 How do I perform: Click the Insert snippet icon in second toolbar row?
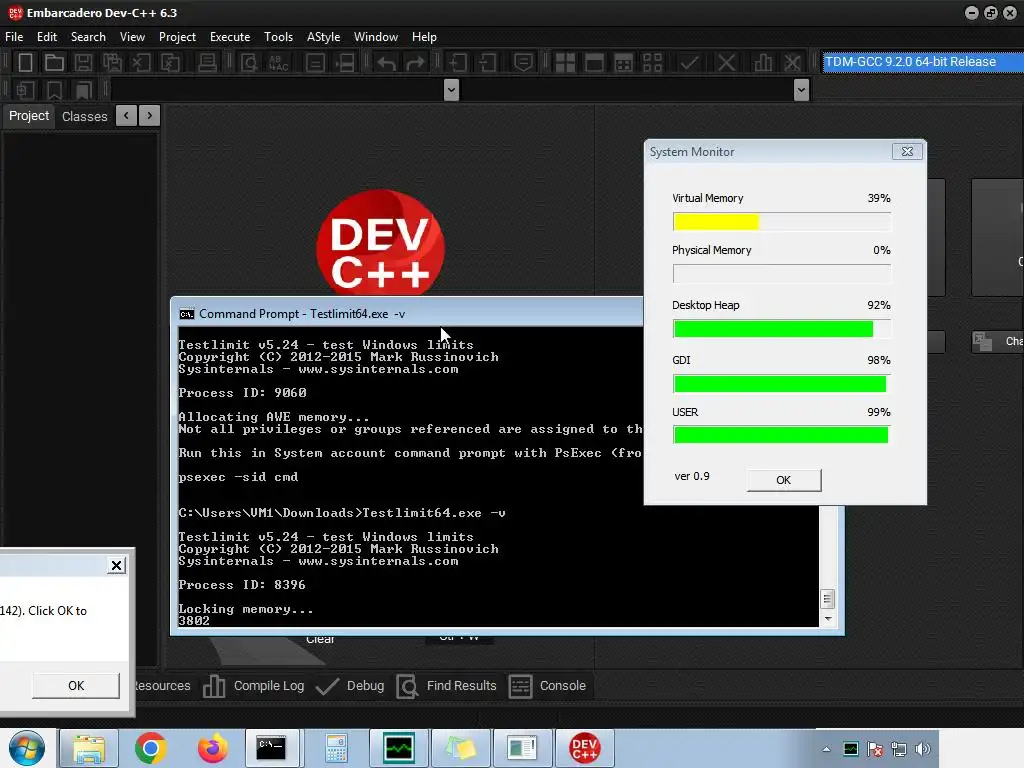pos(25,89)
